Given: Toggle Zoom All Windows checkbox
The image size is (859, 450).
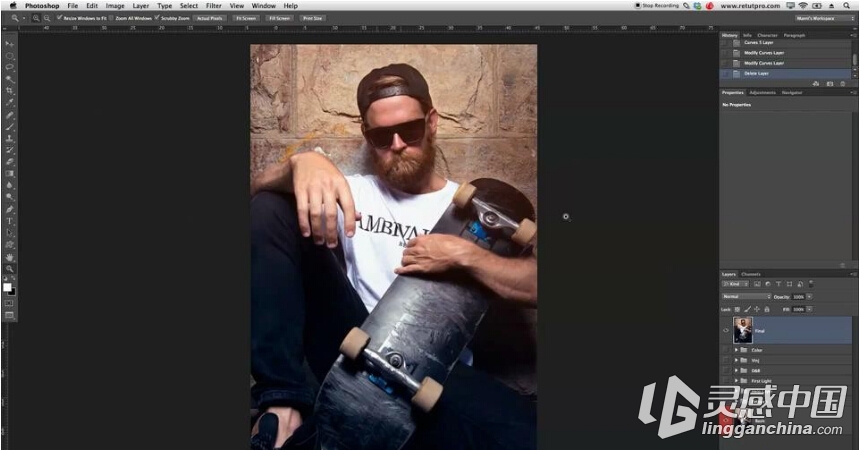Looking at the screenshot, I should point(111,18).
